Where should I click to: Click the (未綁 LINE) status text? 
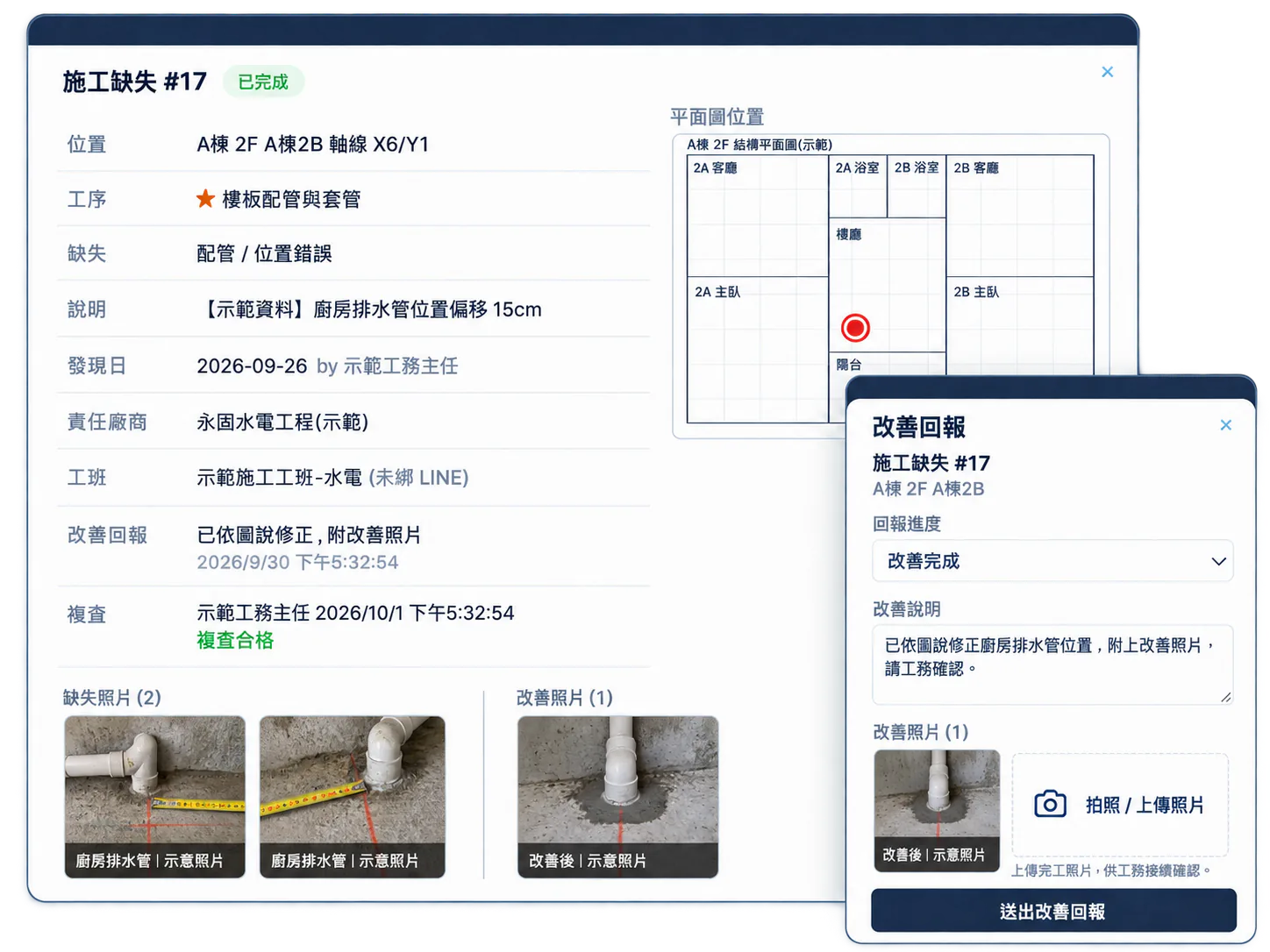[x=419, y=478]
